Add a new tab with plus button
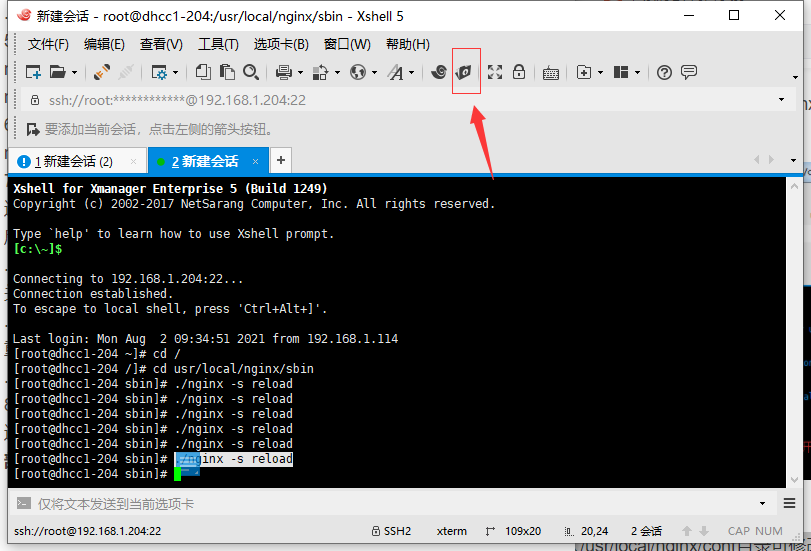Image resolution: width=811 pixels, height=551 pixels. point(280,160)
